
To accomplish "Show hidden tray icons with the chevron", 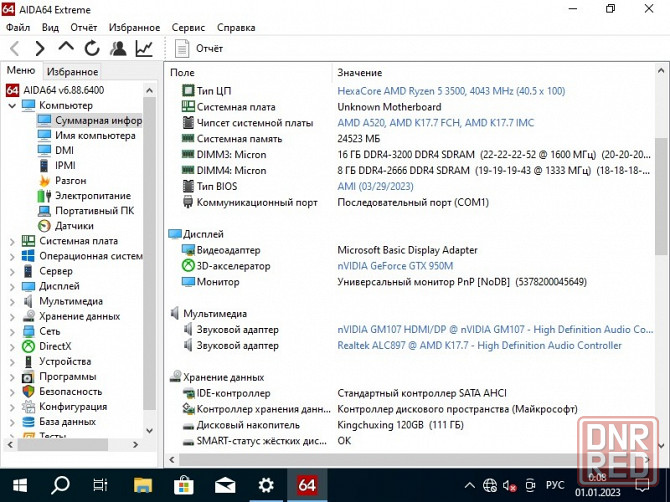I will pyautogui.click(x=470, y=485).
